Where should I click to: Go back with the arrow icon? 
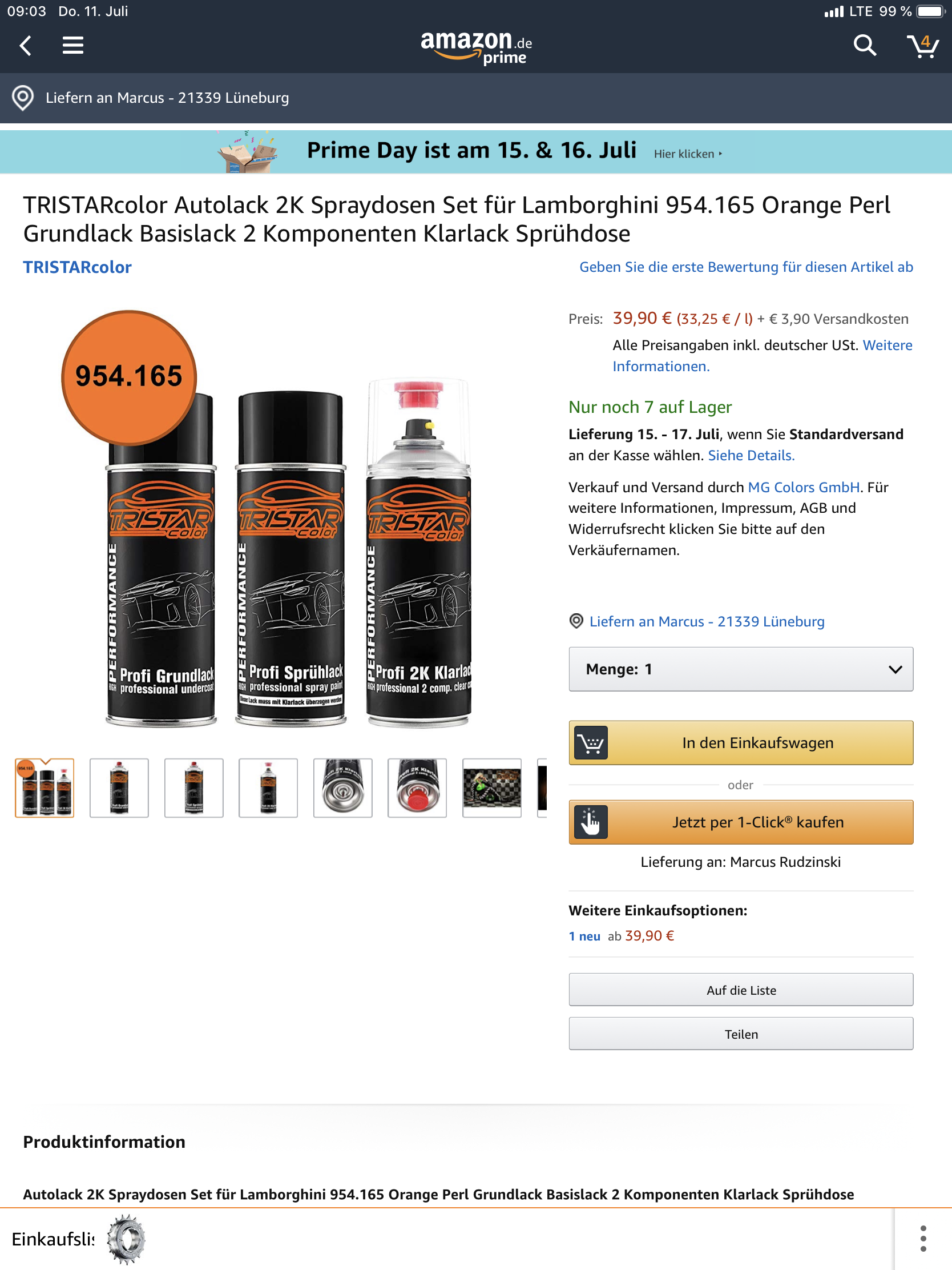point(25,45)
